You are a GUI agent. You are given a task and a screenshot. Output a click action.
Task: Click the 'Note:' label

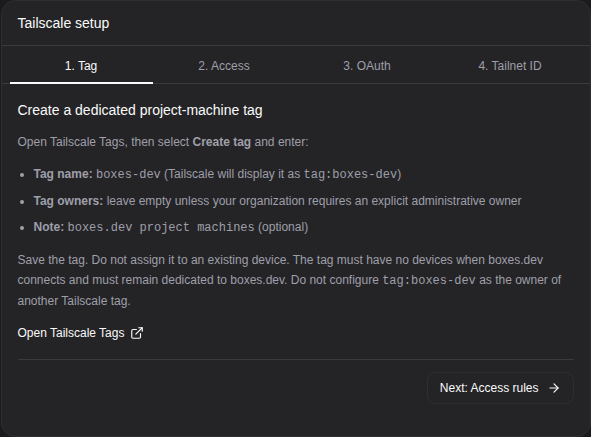click(x=49, y=227)
